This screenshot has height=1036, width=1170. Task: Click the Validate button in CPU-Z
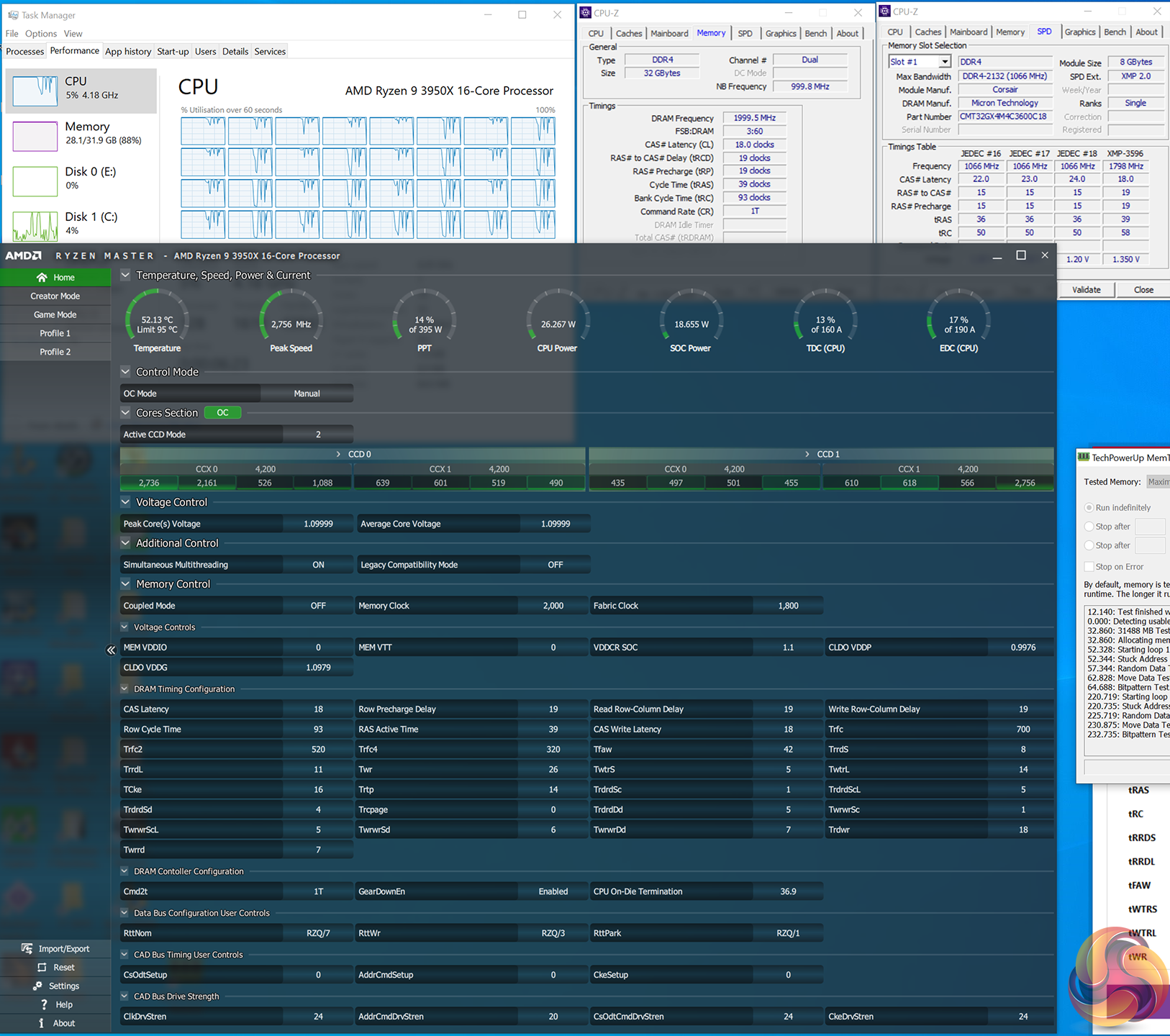click(x=1086, y=290)
